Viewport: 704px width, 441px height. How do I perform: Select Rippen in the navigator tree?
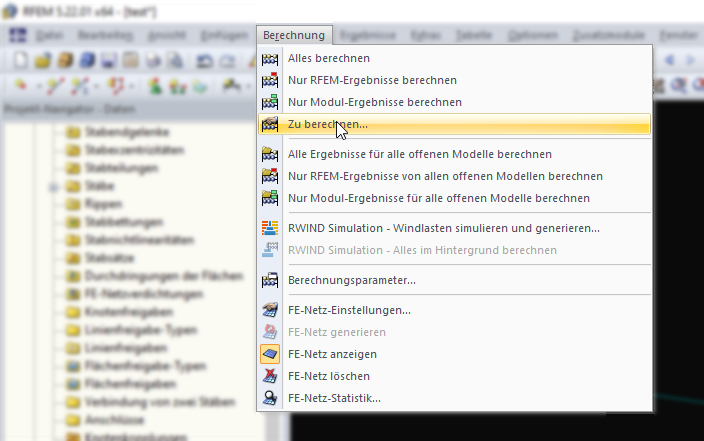coord(103,204)
